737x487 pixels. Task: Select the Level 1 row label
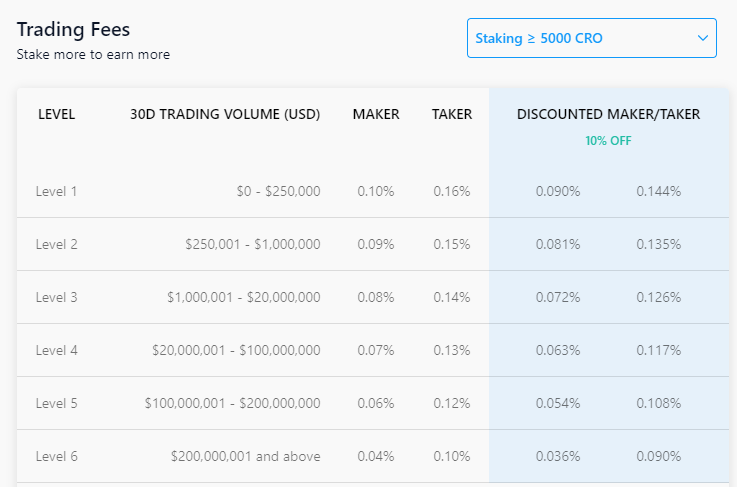tap(56, 191)
